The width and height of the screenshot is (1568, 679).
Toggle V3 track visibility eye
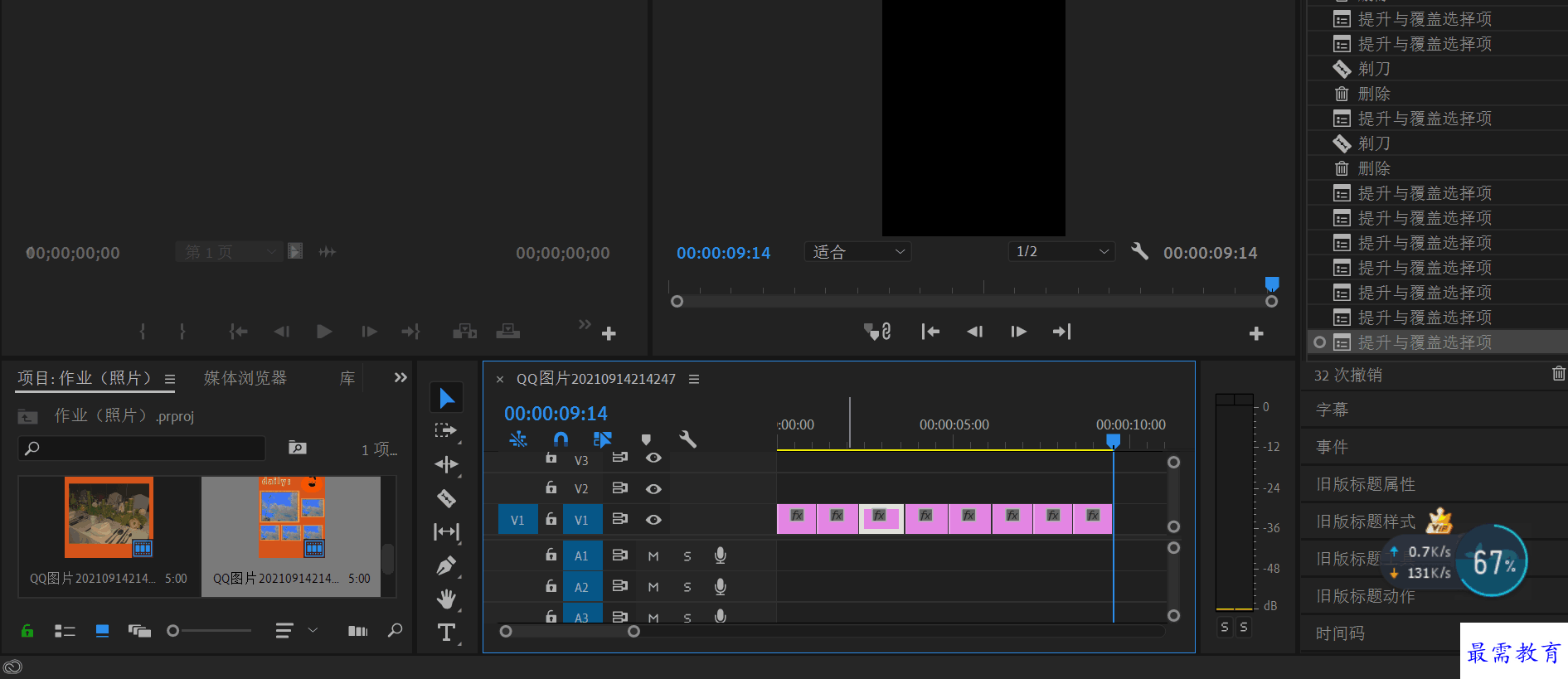653,458
